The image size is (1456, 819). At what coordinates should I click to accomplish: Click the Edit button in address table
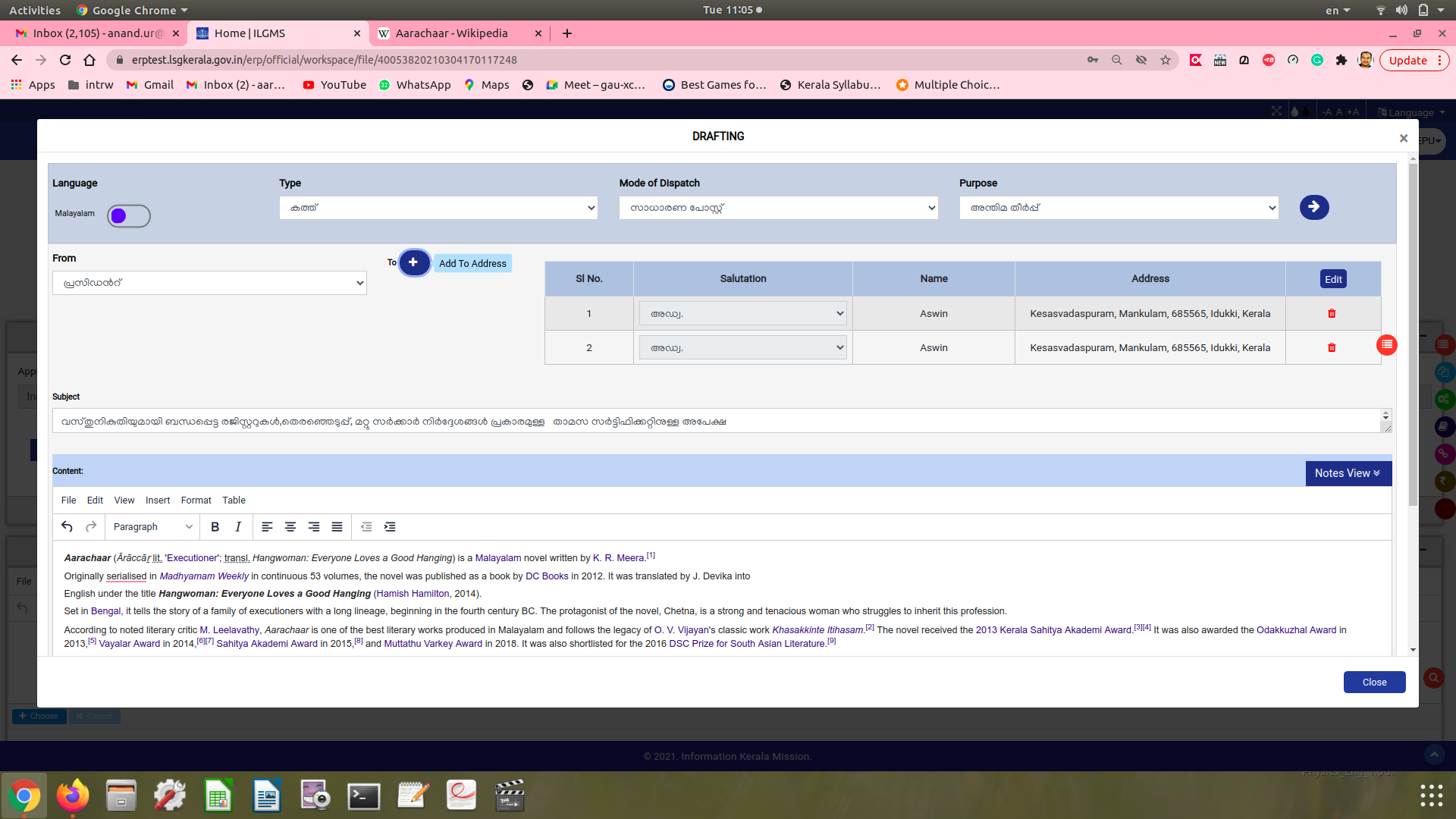click(1333, 279)
